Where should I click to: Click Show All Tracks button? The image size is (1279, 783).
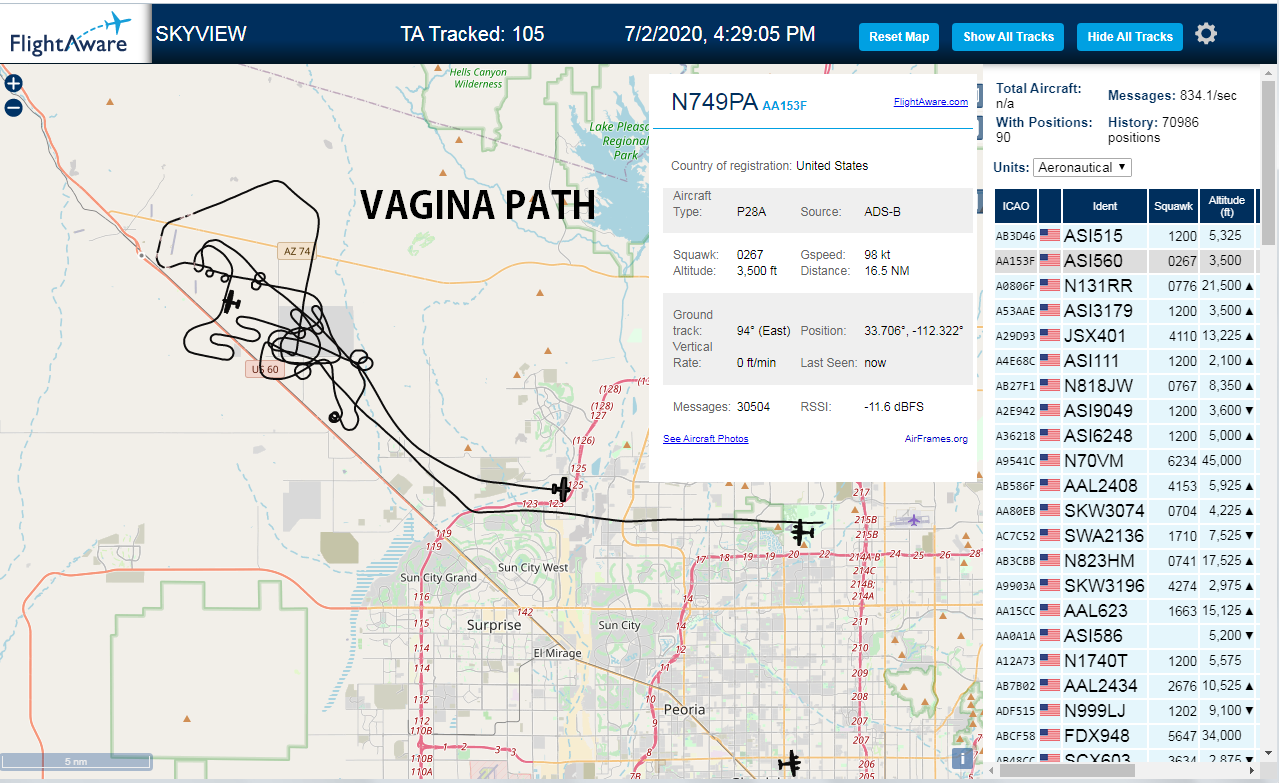[x=1008, y=37]
